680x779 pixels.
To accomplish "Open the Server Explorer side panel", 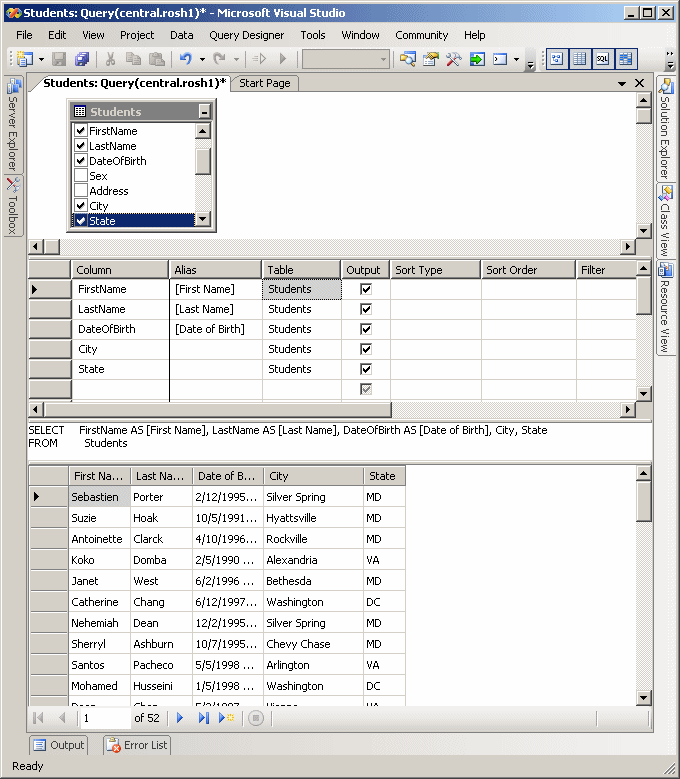I will [x=13, y=124].
